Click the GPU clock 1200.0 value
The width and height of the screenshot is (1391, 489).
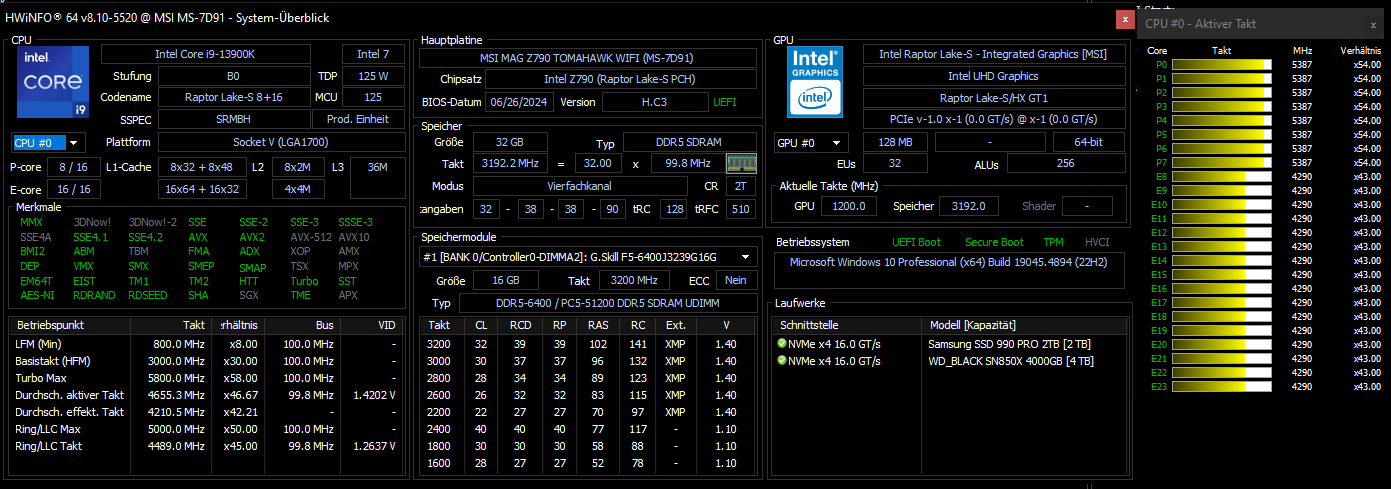849,206
